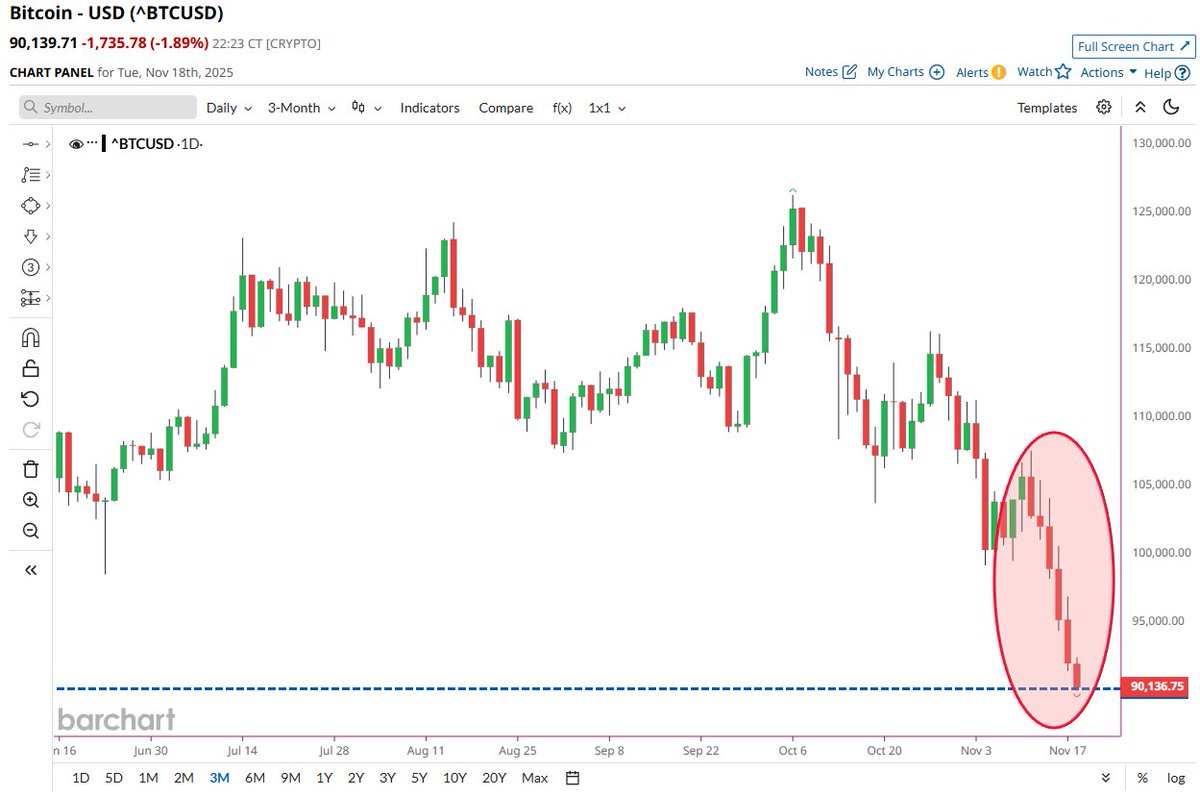The image size is (1200, 796).
Task: Select the 9M time range
Action: [290, 777]
